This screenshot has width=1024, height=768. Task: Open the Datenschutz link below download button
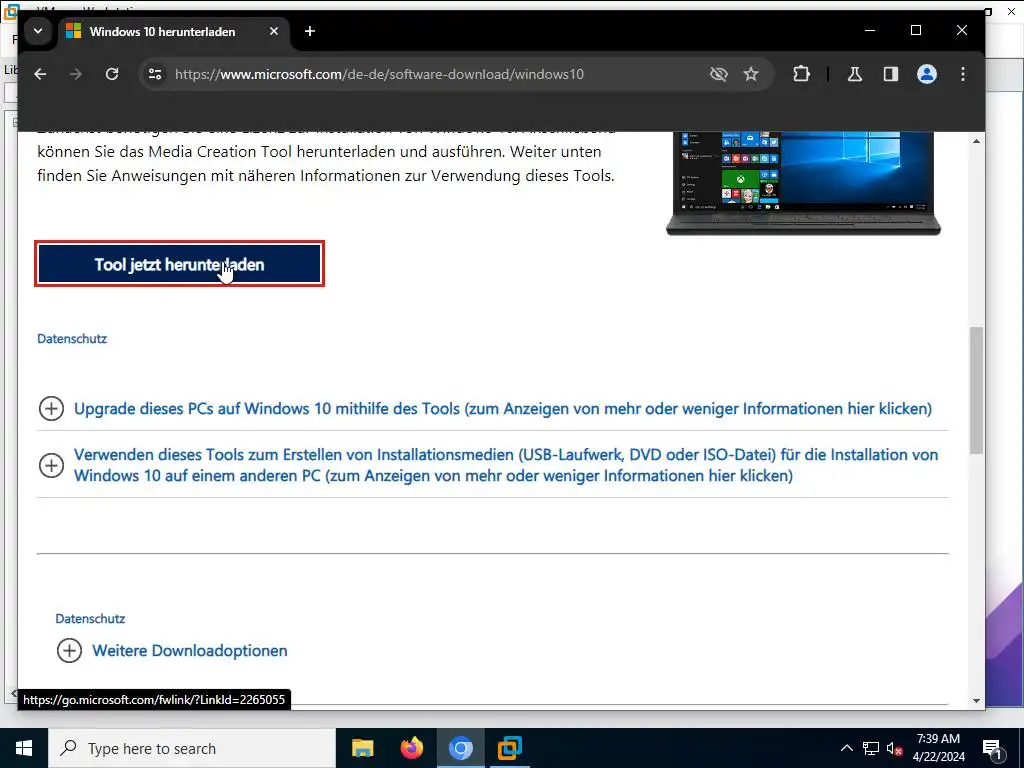[x=72, y=338]
